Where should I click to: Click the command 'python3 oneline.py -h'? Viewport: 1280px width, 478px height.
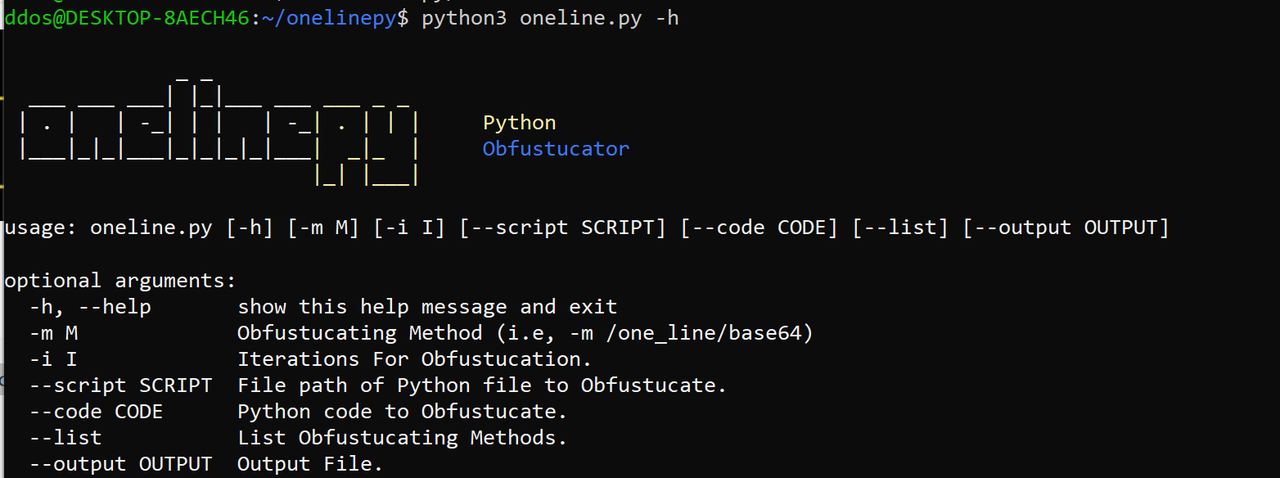coord(550,19)
